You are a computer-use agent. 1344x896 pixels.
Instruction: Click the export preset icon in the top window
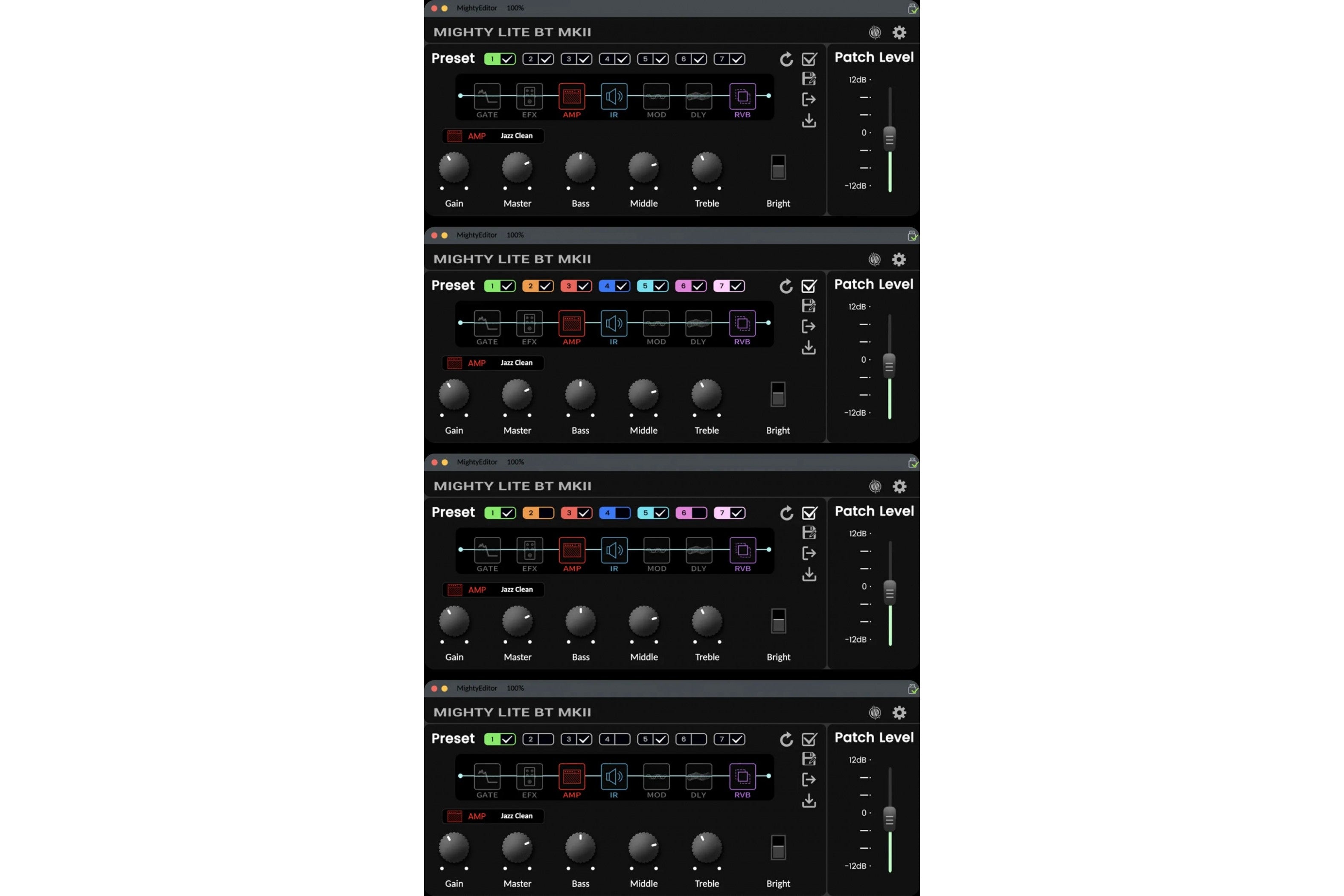pos(809,99)
